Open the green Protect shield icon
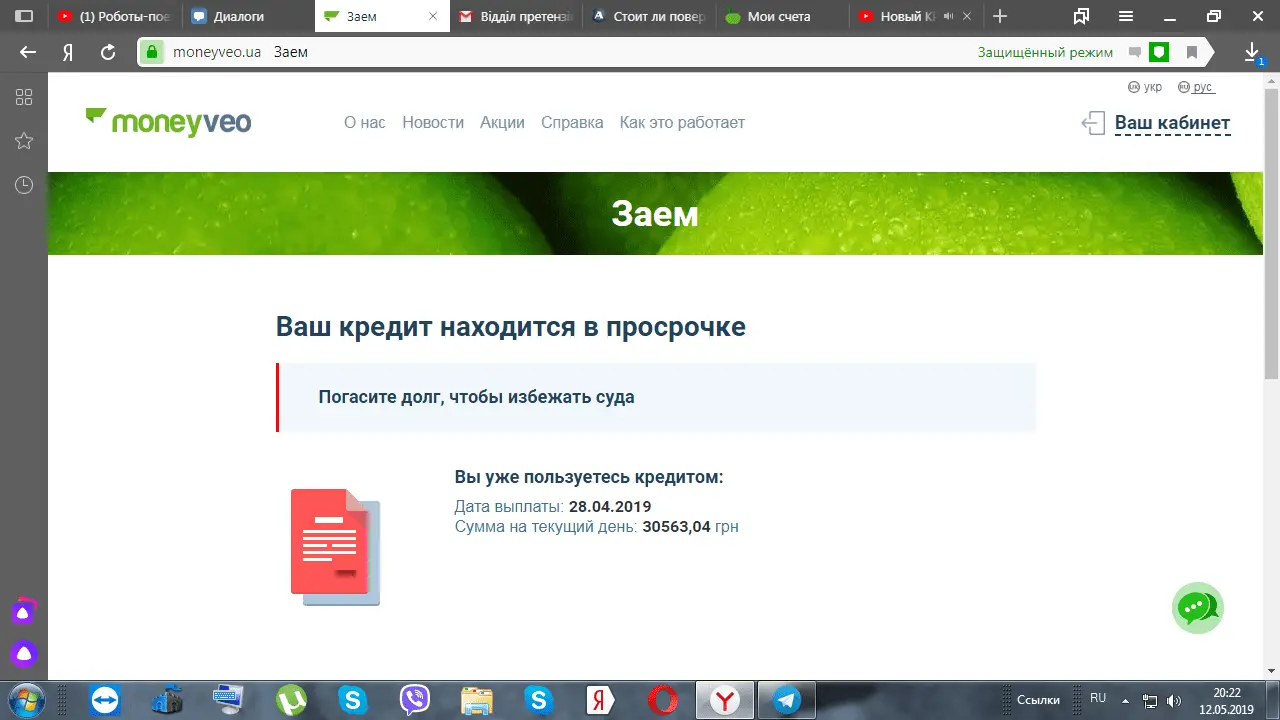The height and width of the screenshot is (720, 1280). tap(1158, 52)
